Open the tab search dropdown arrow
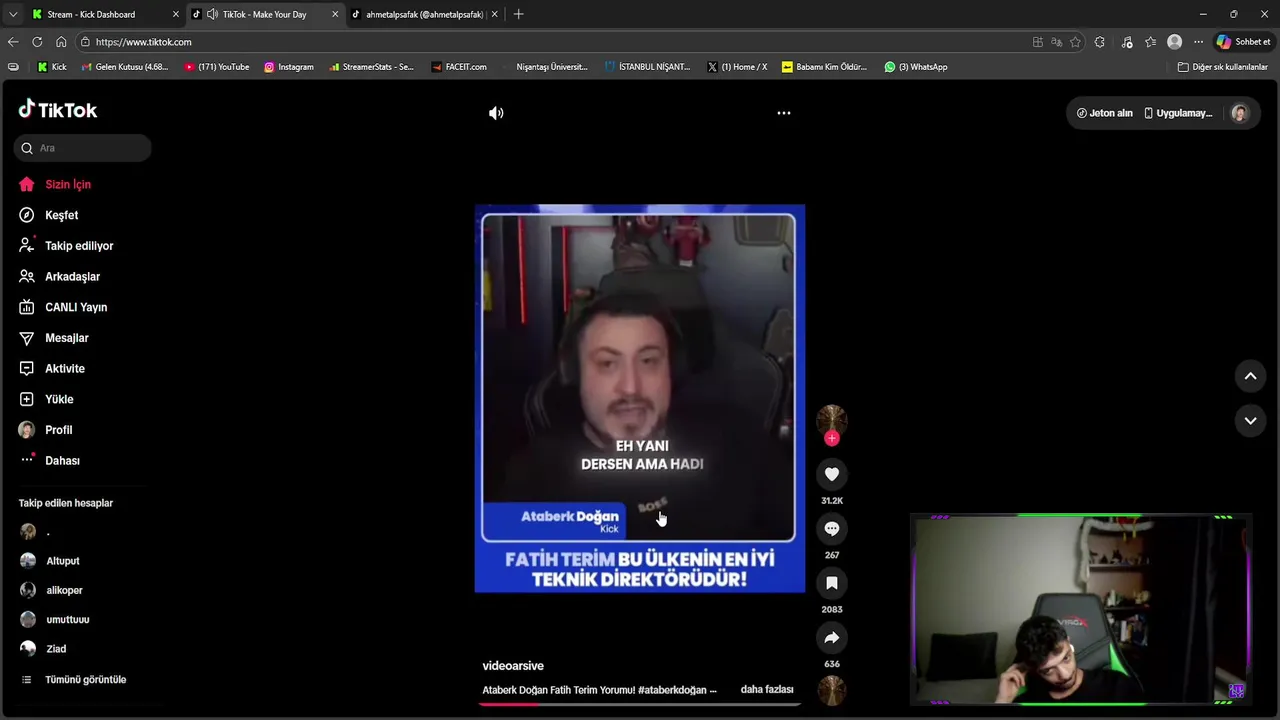The width and height of the screenshot is (1280, 720). coord(12,14)
